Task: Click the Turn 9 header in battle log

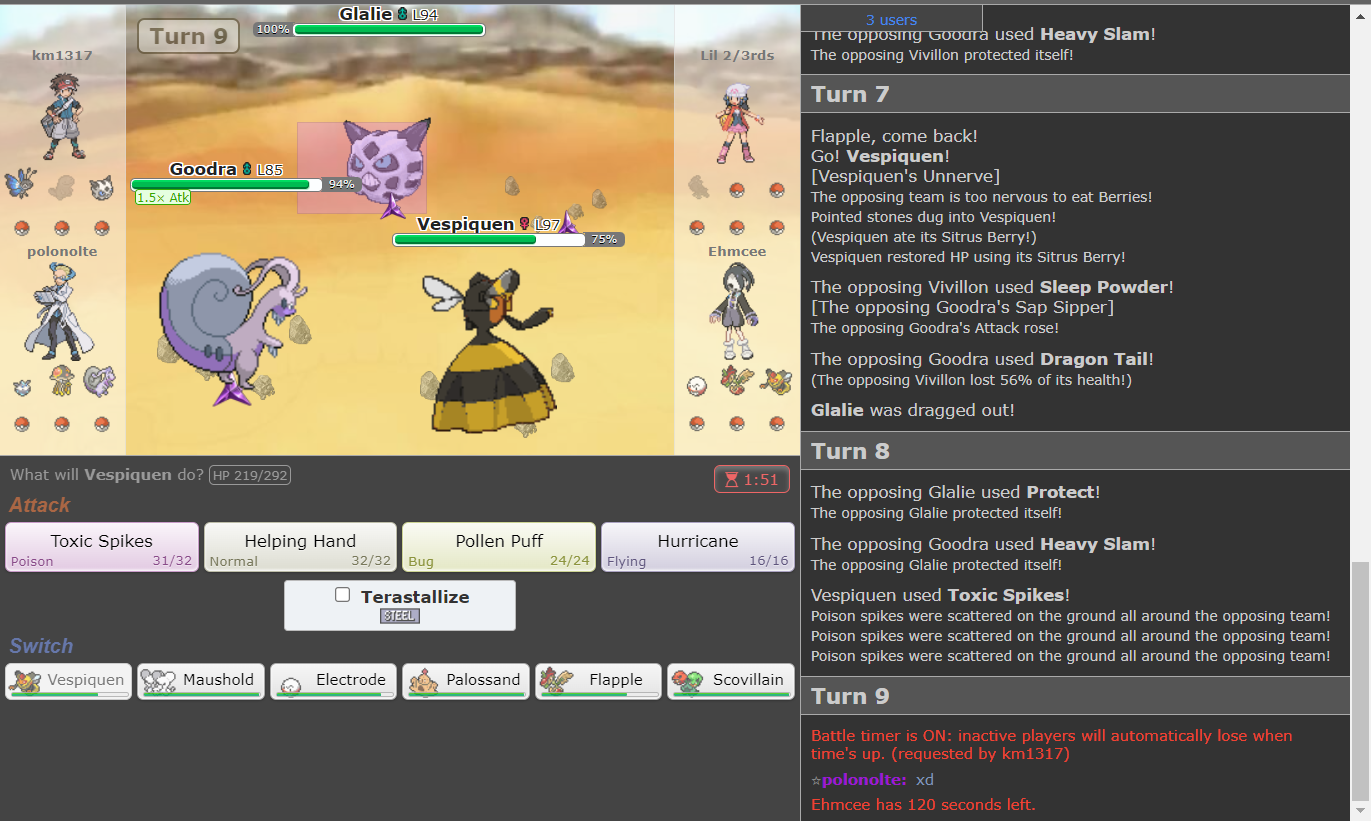Action: (x=1076, y=696)
